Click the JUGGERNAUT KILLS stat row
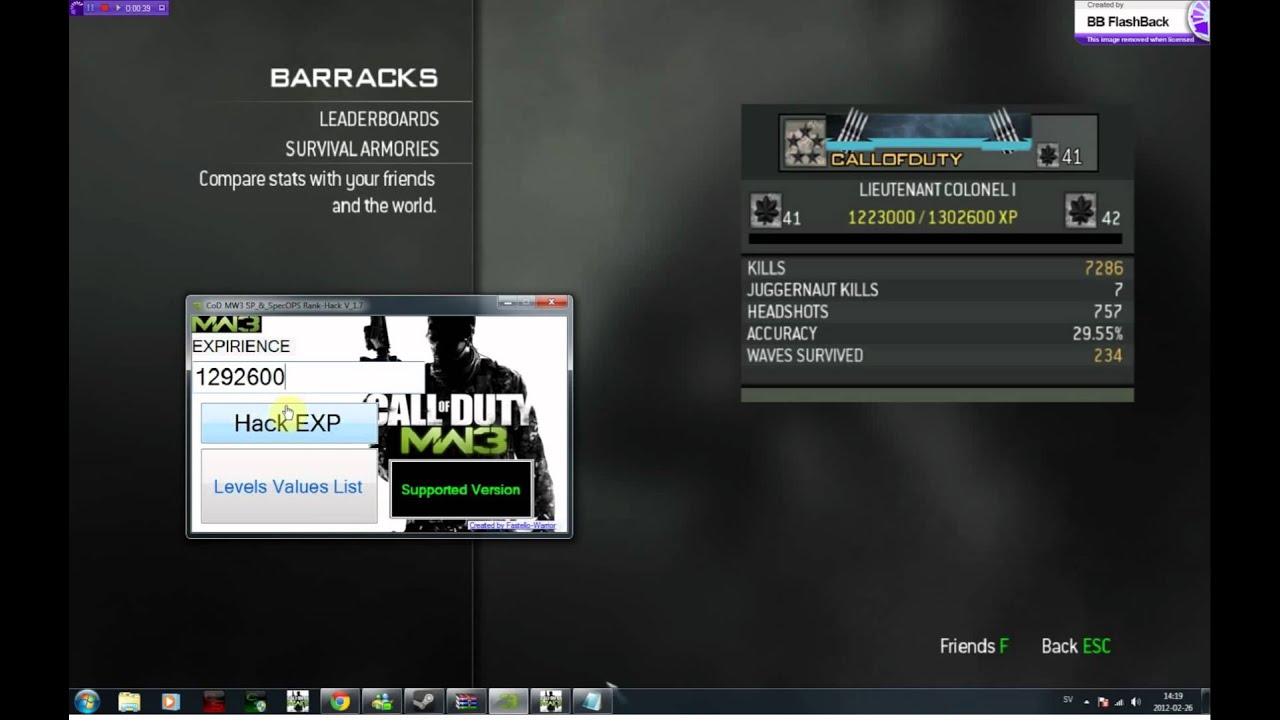The image size is (1280, 720). (935, 290)
